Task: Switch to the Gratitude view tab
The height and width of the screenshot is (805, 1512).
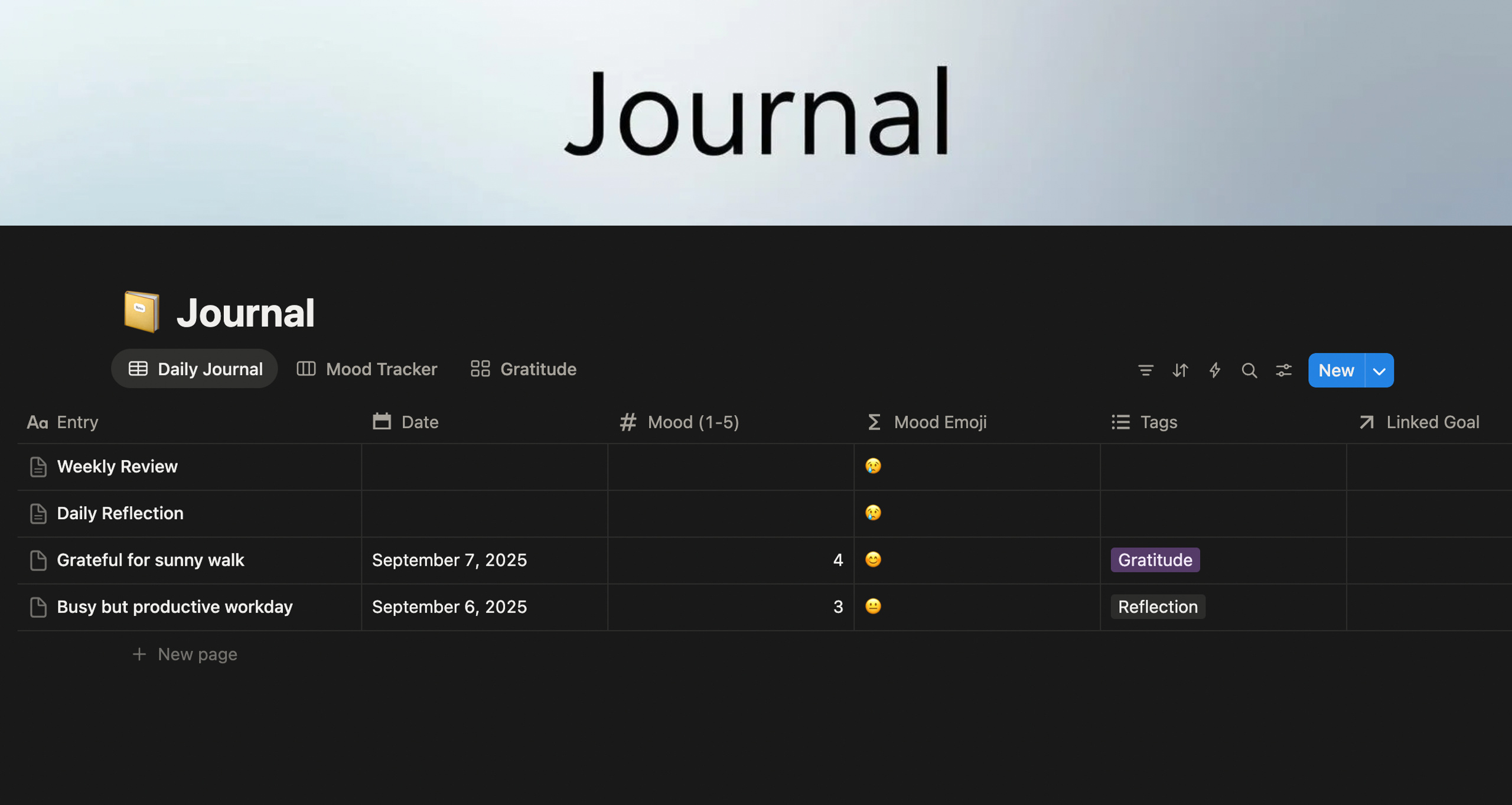Action: tap(523, 369)
